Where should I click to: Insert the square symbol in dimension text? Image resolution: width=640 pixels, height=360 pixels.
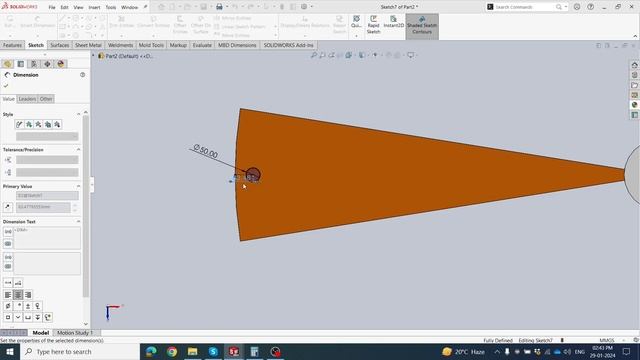click(x=8, y=317)
